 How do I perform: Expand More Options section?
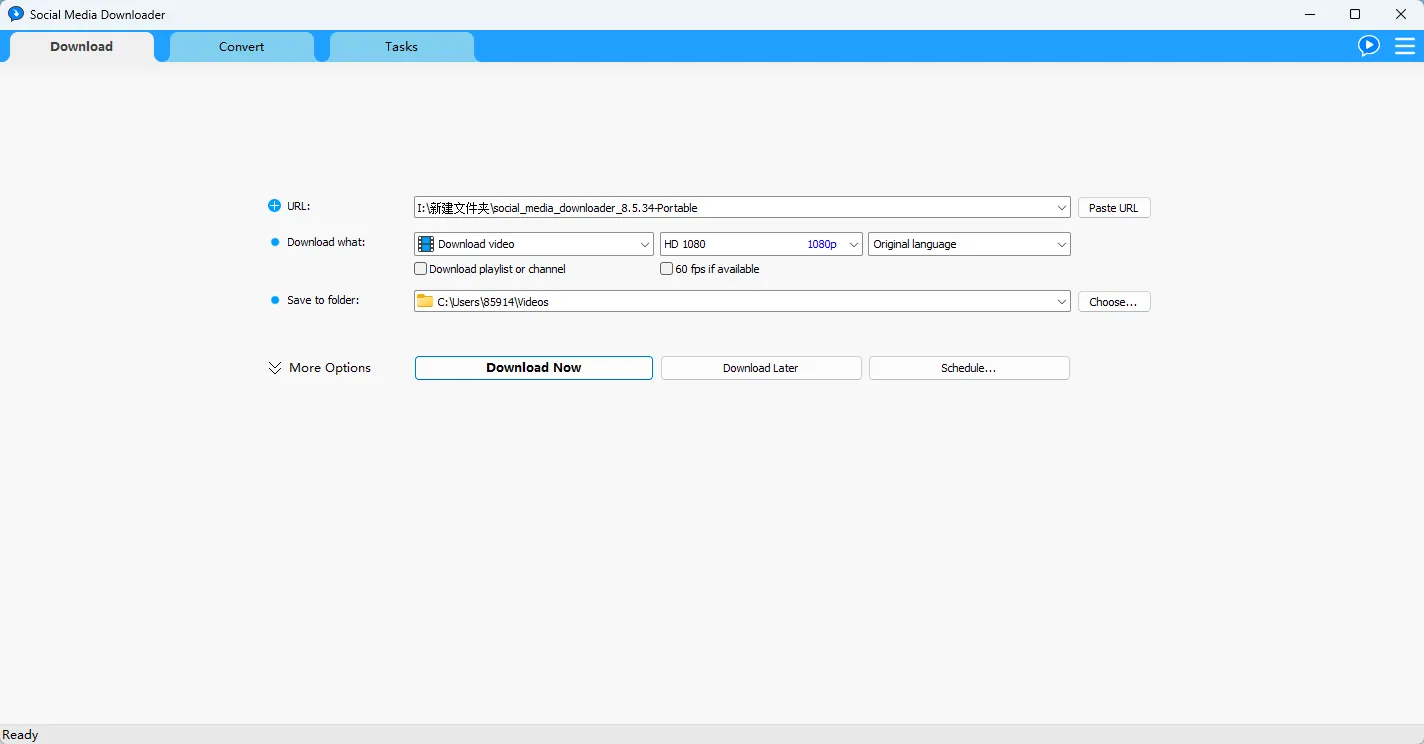point(320,368)
